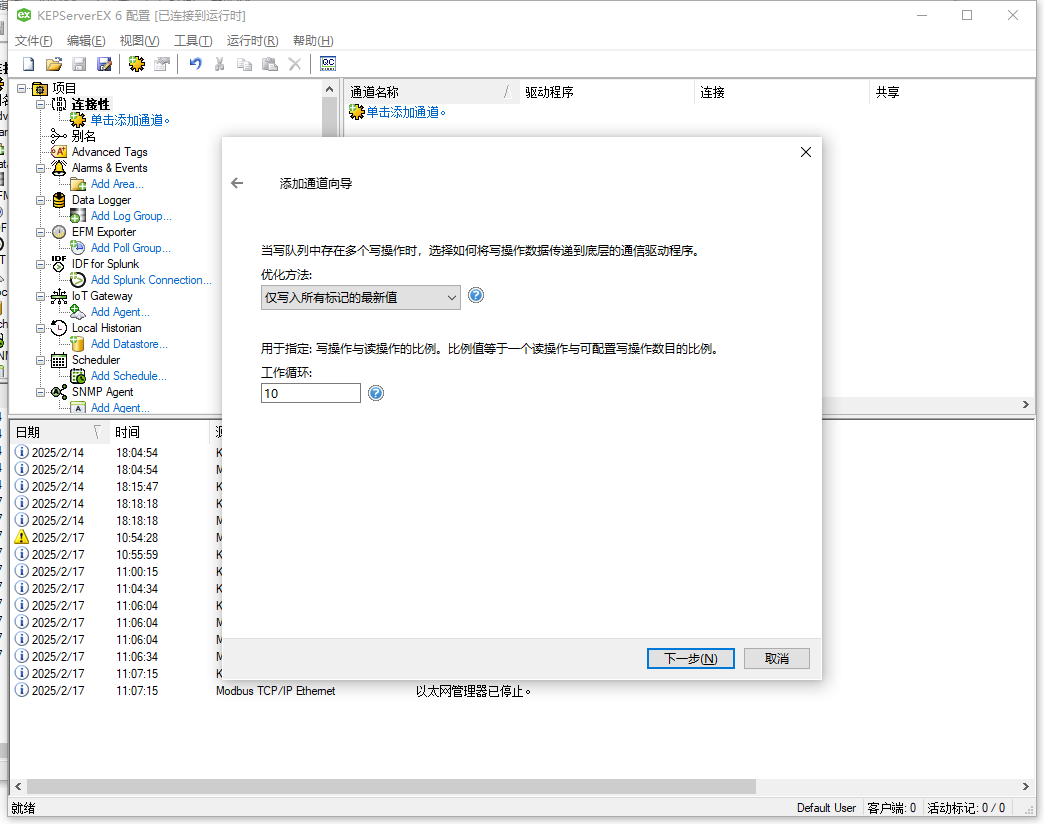The image size is (1044, 824).
Task: Click the Save toolbar icon
Action: click(x=79, y=64)
